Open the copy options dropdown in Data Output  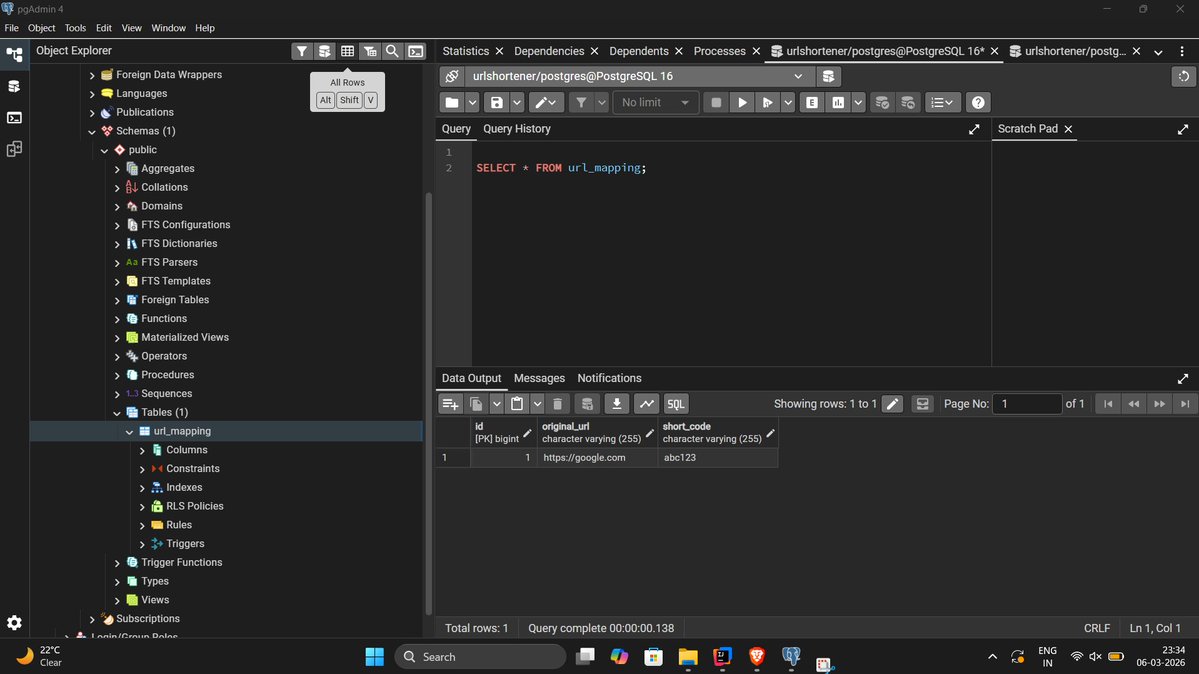pos(497,404)
